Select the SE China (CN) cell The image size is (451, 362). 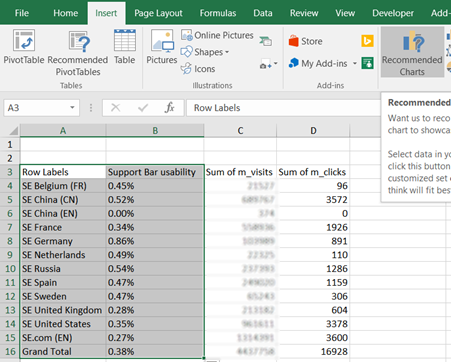(x=63, y=200)
